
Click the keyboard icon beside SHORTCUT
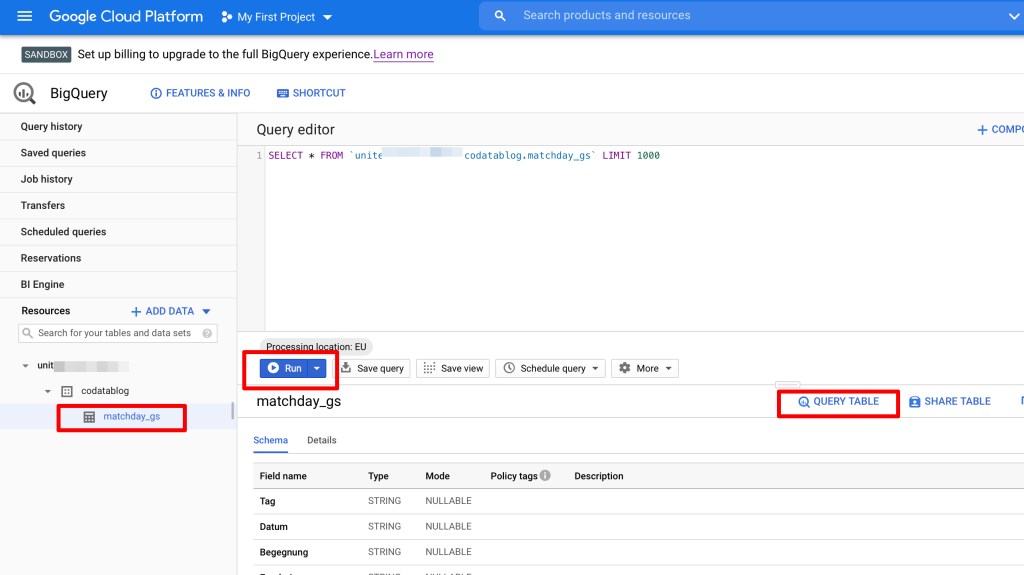pyautogui.click(x=282, y=93)
